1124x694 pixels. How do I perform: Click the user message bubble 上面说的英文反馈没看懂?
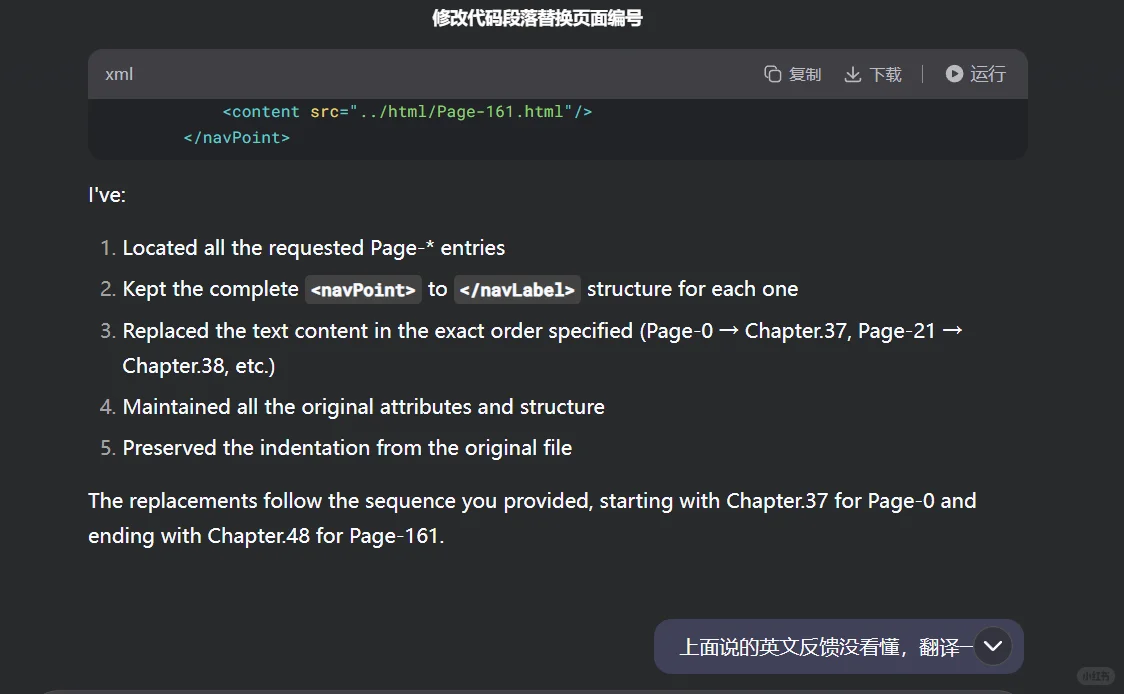(x=839, y=647)
